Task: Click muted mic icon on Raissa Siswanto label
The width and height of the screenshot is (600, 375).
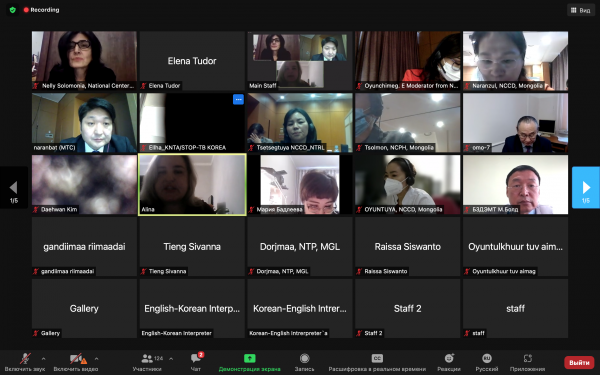Action: (359, 271)
